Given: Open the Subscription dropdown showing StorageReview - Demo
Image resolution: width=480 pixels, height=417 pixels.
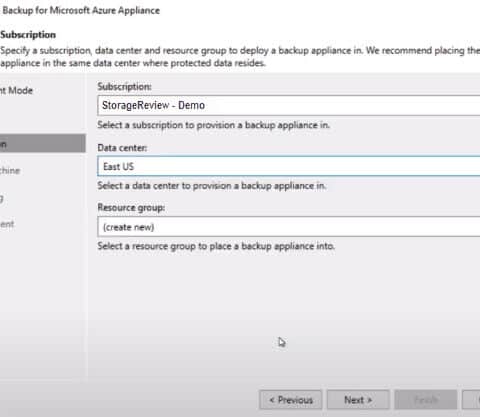Looking at the screenshot, I should click(289, 105).
